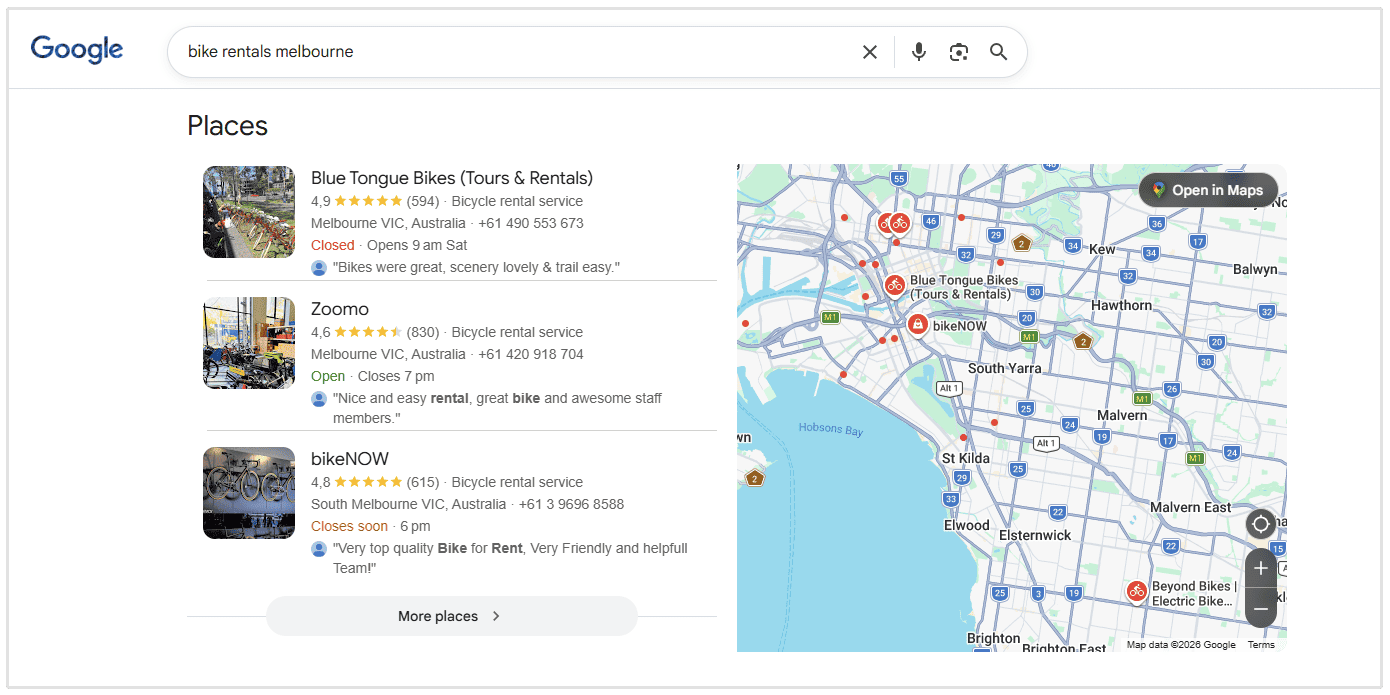The image size is (1390, 695).
Task: Check bikeNOW's 615 reviews
Action: pyautogui.click(x=420, y=481)
